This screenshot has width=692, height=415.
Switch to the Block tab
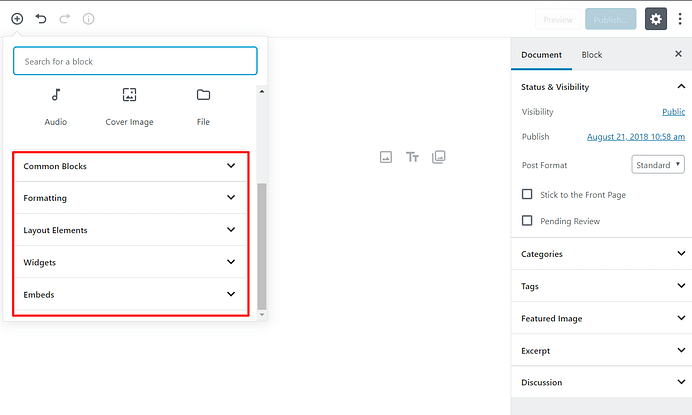tap(592, 55)
